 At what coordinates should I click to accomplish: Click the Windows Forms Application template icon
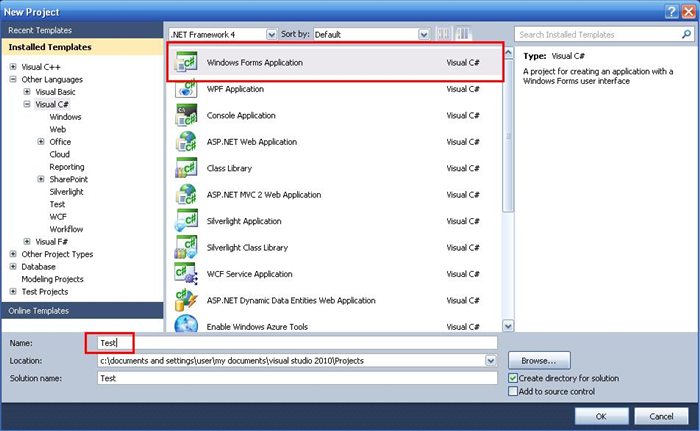[186, 62]
